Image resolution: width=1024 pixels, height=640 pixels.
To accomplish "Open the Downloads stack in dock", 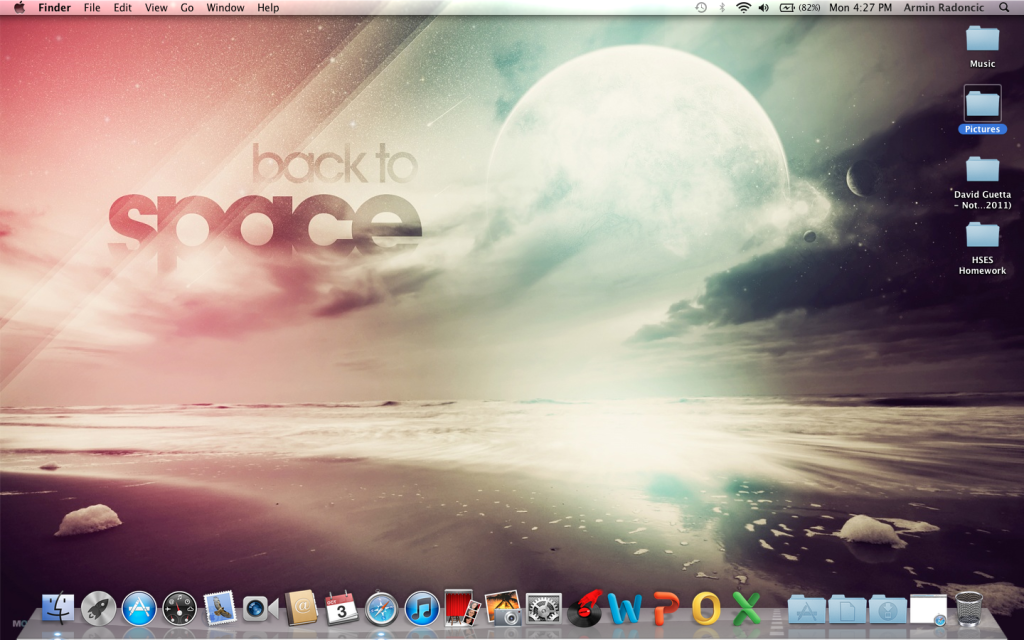I will tap(888, 609).
